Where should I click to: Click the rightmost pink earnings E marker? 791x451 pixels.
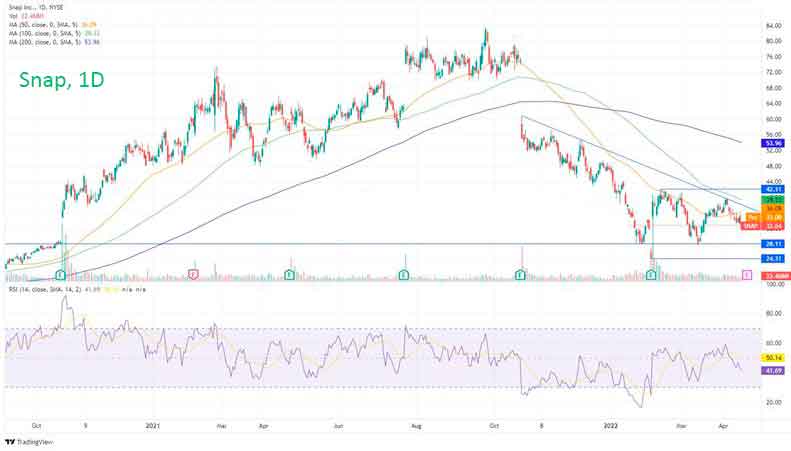tap(746, 273)
